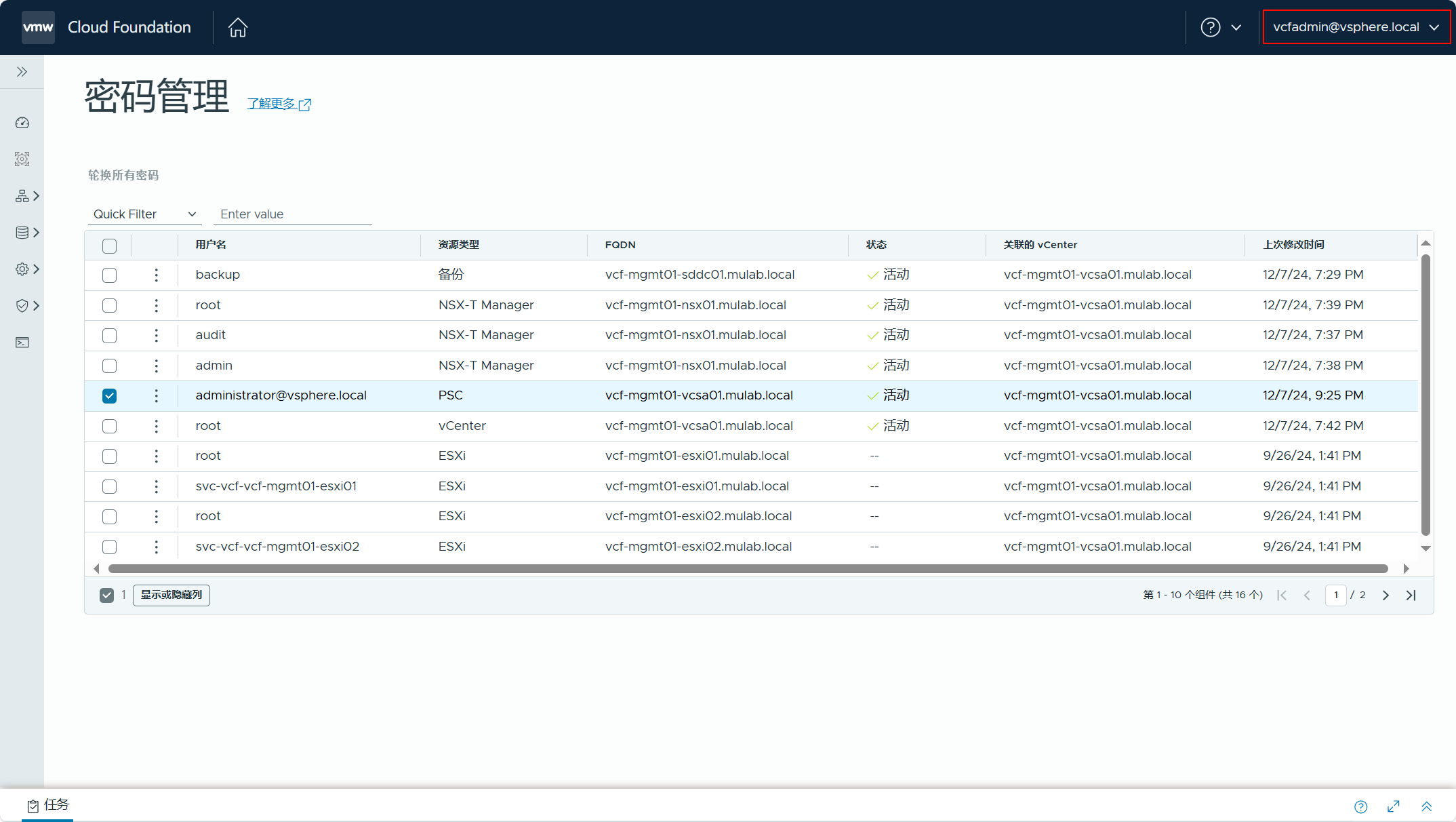The width and height of the screenshot is (1456, 822).
Task: Open actions menu for admin row
Action: (x=156, y=366)
